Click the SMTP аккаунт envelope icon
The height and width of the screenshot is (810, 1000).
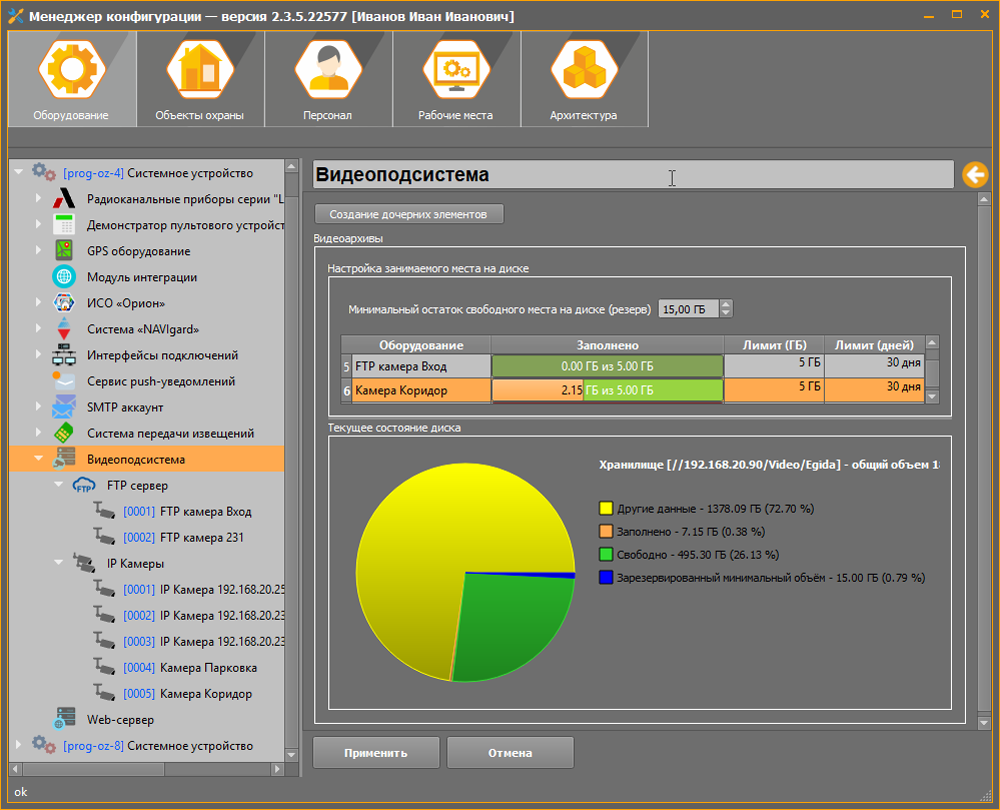(x=64, y=407)
